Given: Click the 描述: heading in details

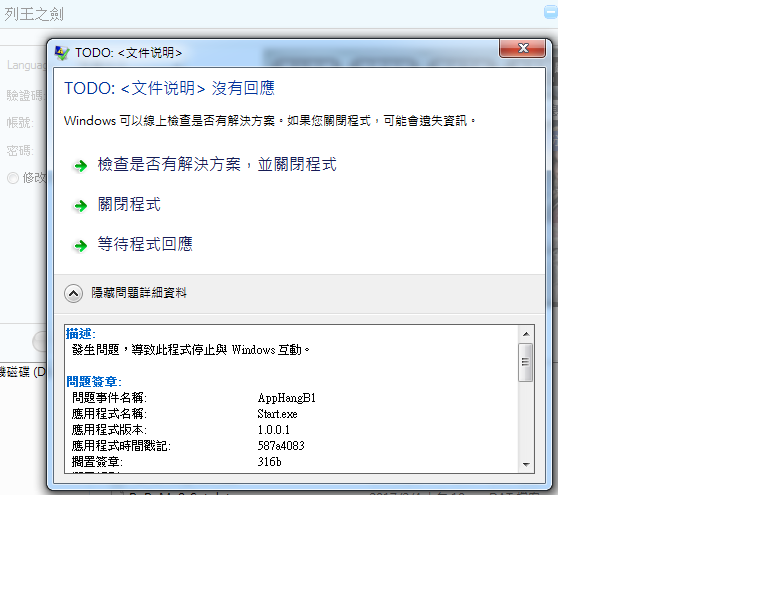Looking at the screenshot, I should click(x=81, y=334).
